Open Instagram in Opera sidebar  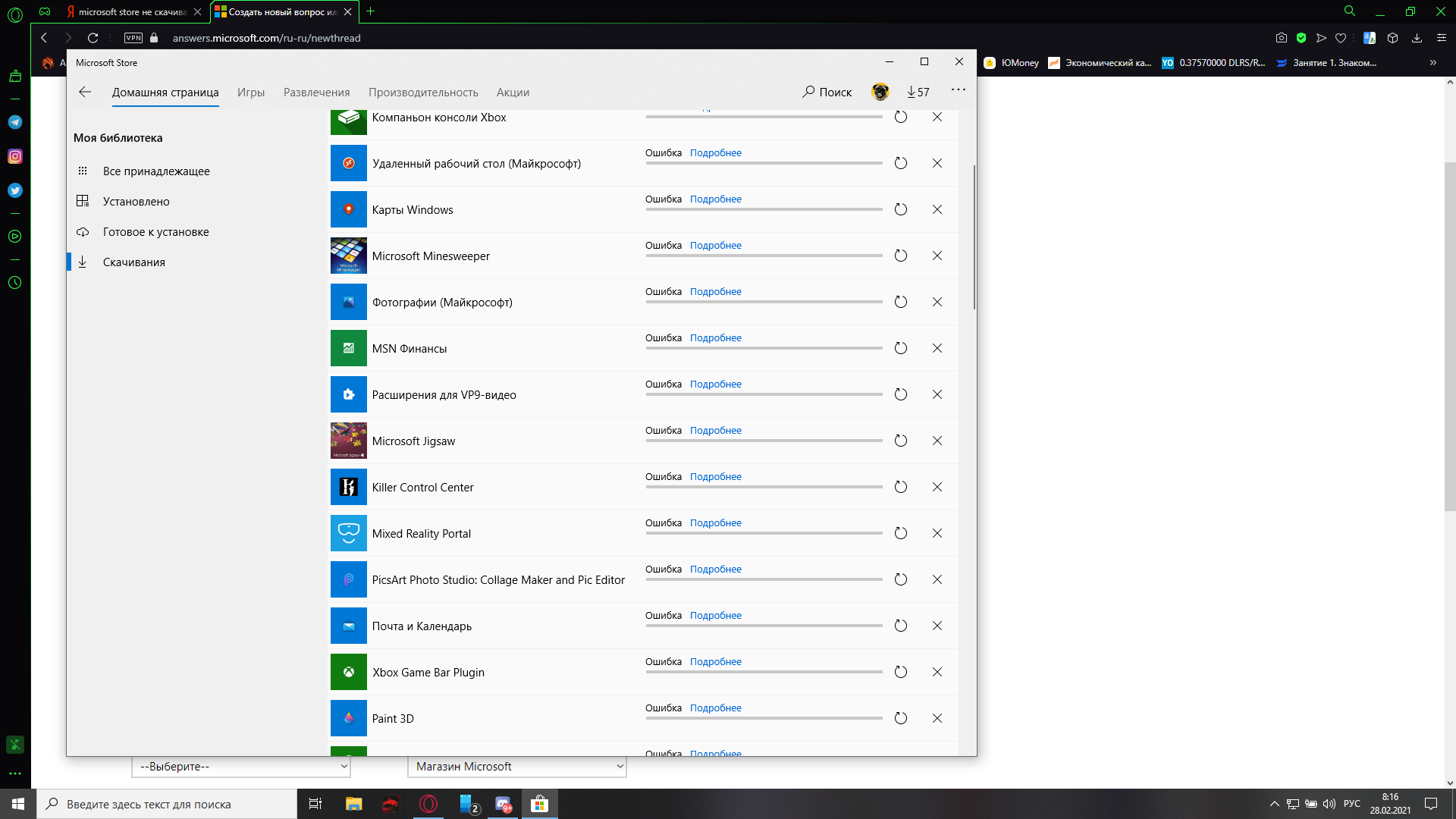coord(15,156)
